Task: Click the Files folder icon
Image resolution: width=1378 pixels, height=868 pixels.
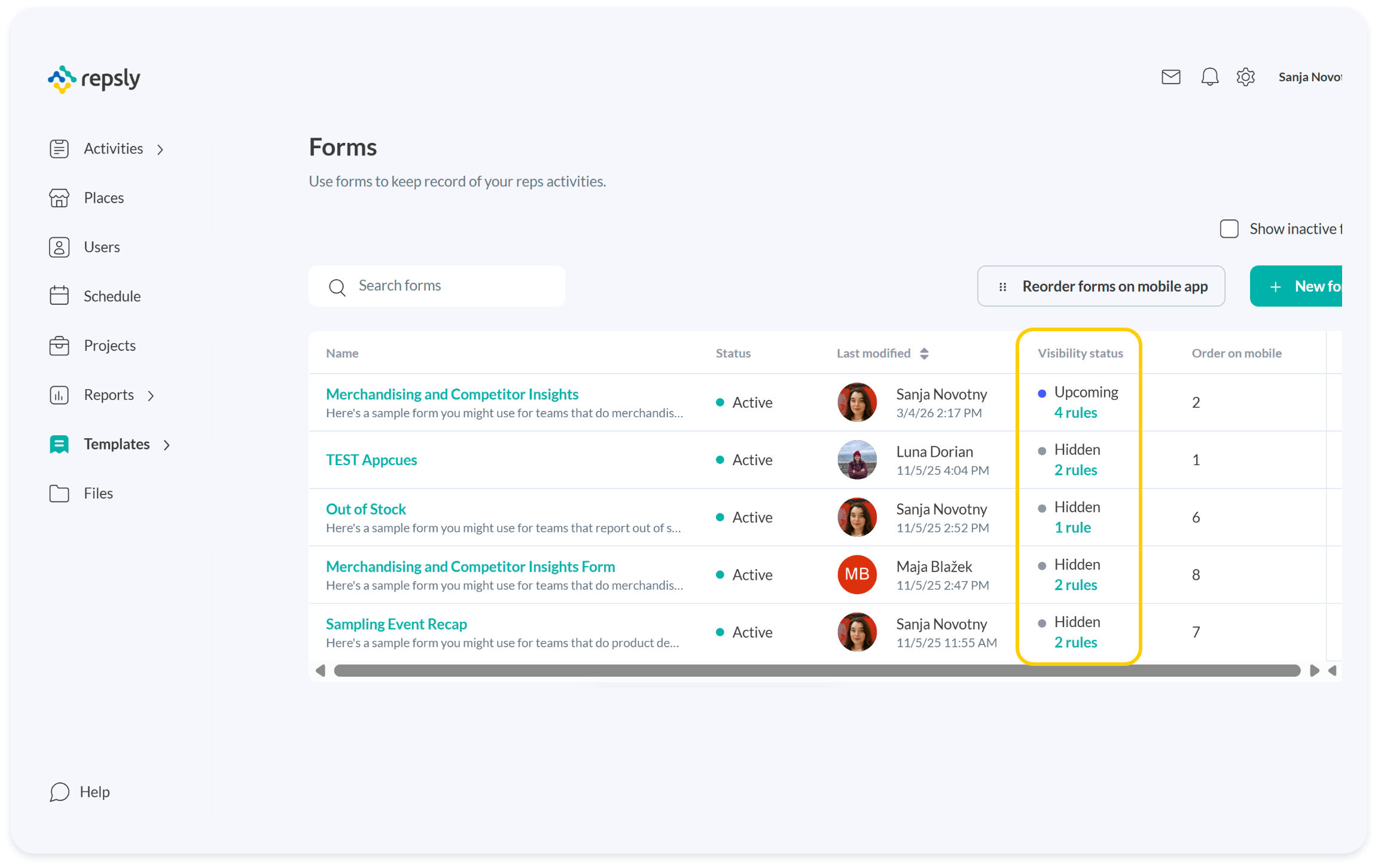Action: (x=59, y=493)
